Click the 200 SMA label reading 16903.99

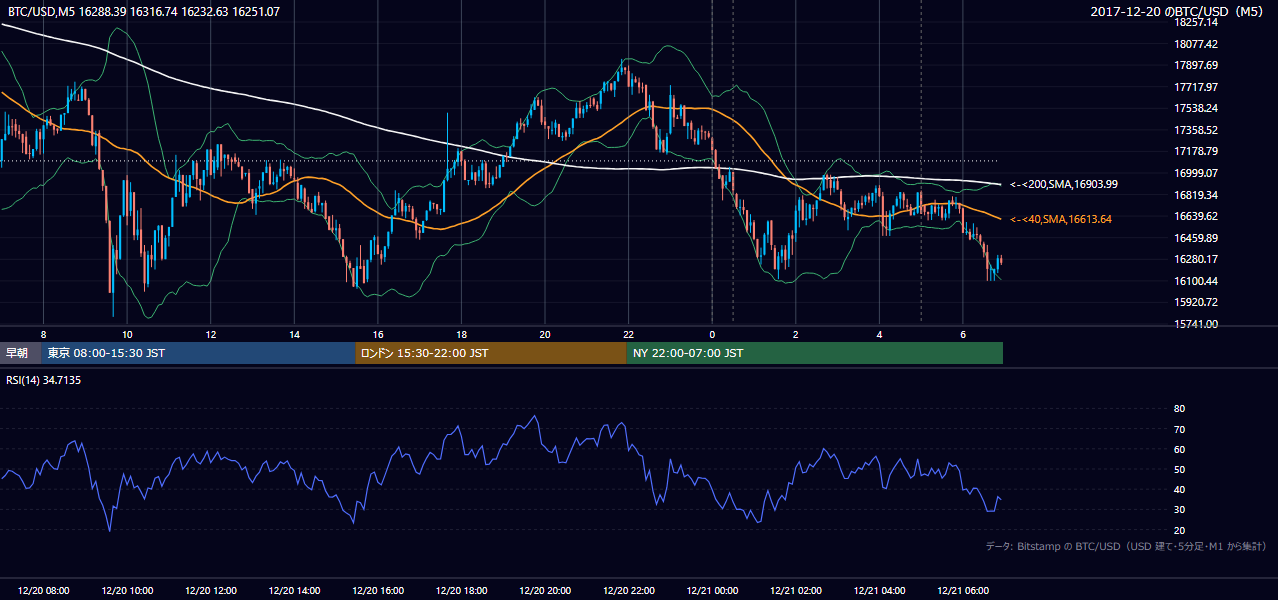click(1064, 184)
